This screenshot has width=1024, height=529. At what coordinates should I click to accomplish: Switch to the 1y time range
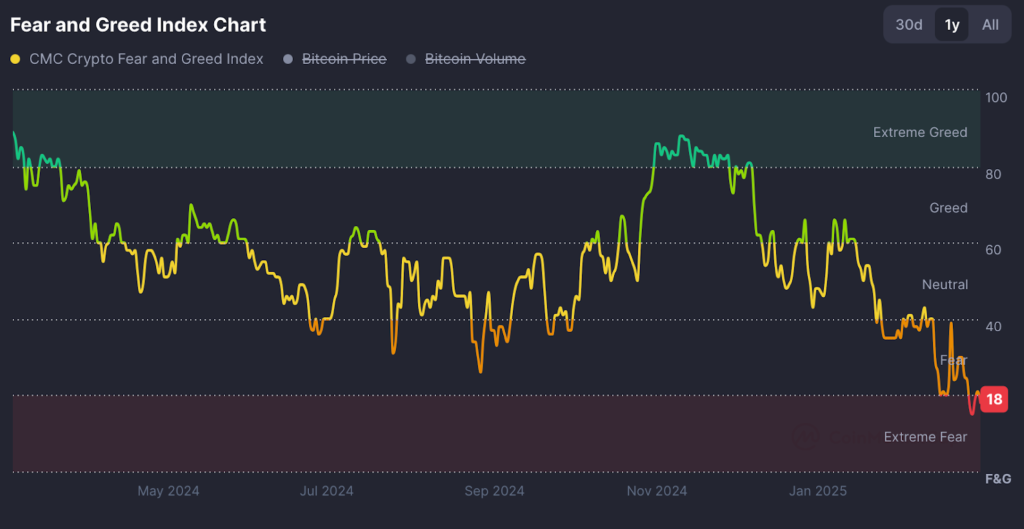pyautogui.click(x=951, y=24)
